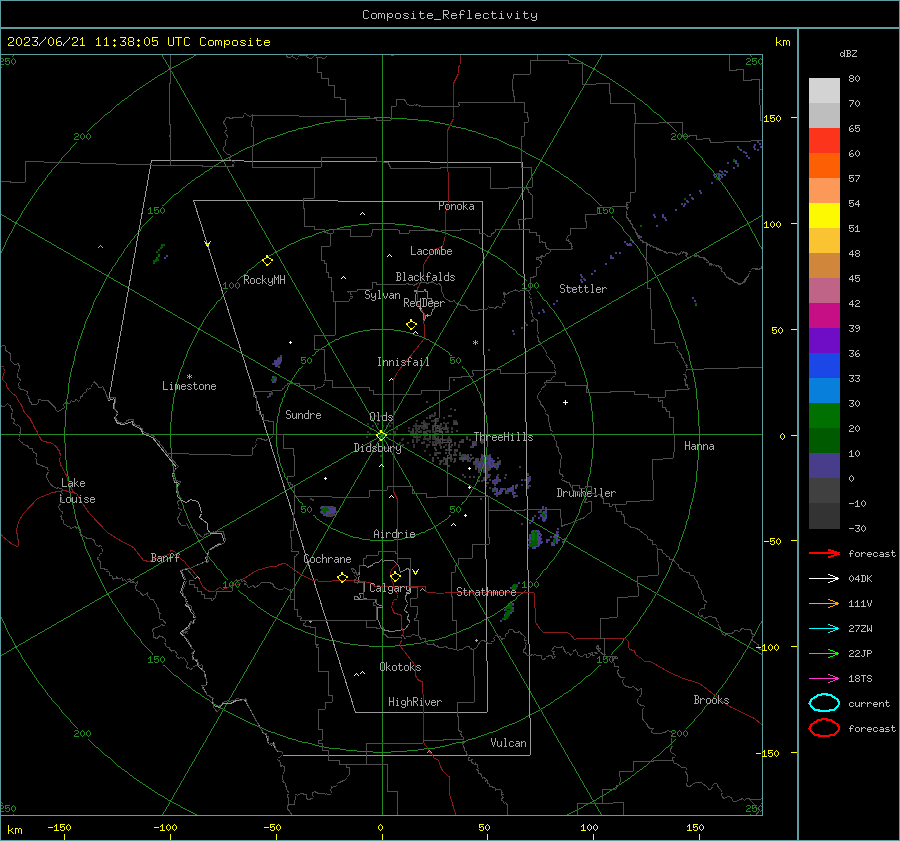Click the 'Sundre' map label

click(x=303, y=414)
